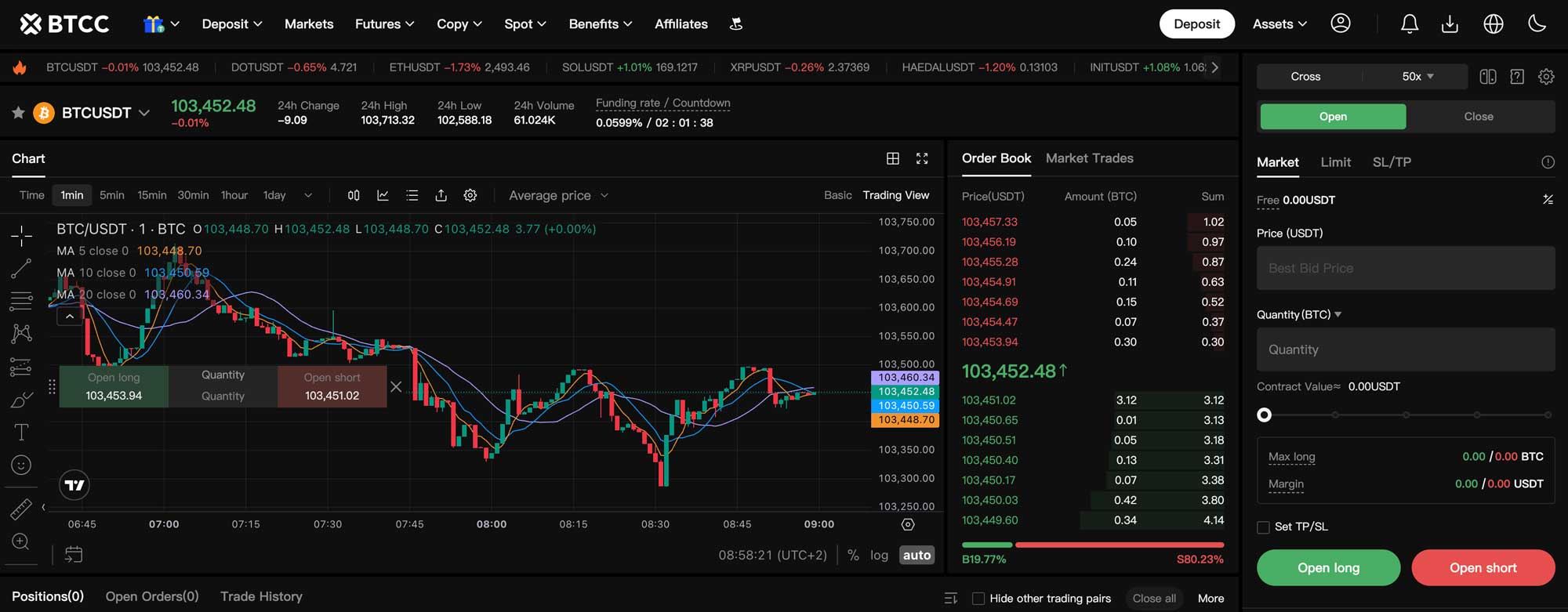This screenshot has width=1568, height=612.
Task: Select the text annotation tool
Action: (21, 432)
